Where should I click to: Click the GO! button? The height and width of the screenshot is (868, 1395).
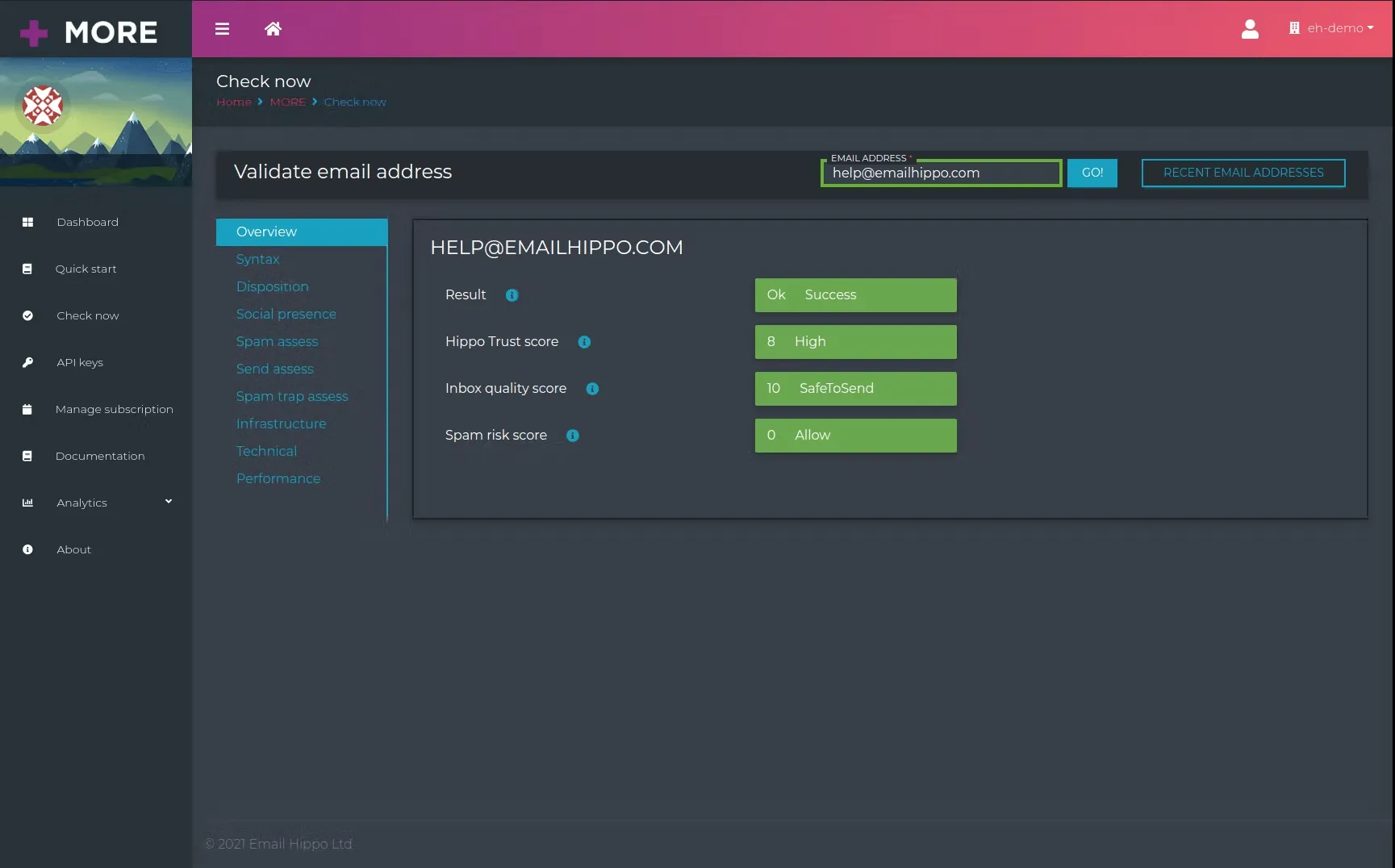[x=1092, y=172]
